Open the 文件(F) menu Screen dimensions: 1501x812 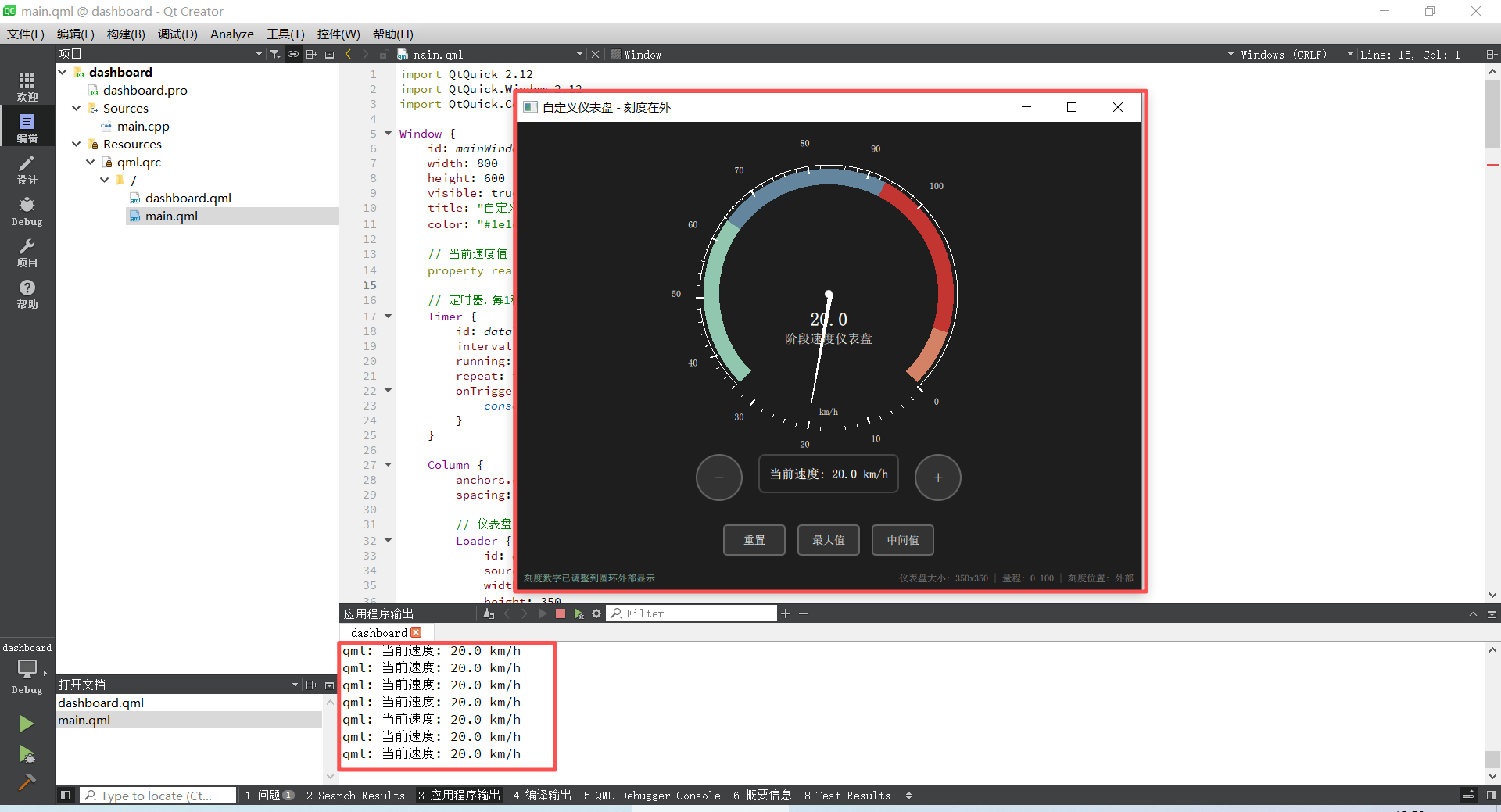click(x=26, y=34)
